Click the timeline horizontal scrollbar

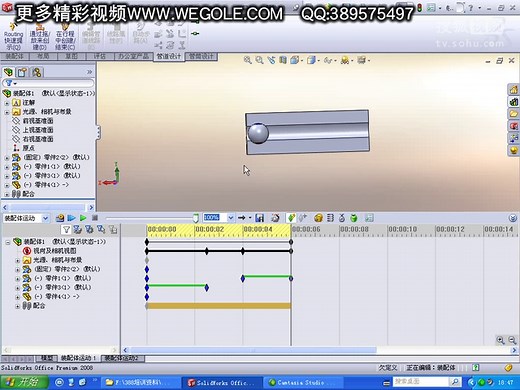pos(253,350)
